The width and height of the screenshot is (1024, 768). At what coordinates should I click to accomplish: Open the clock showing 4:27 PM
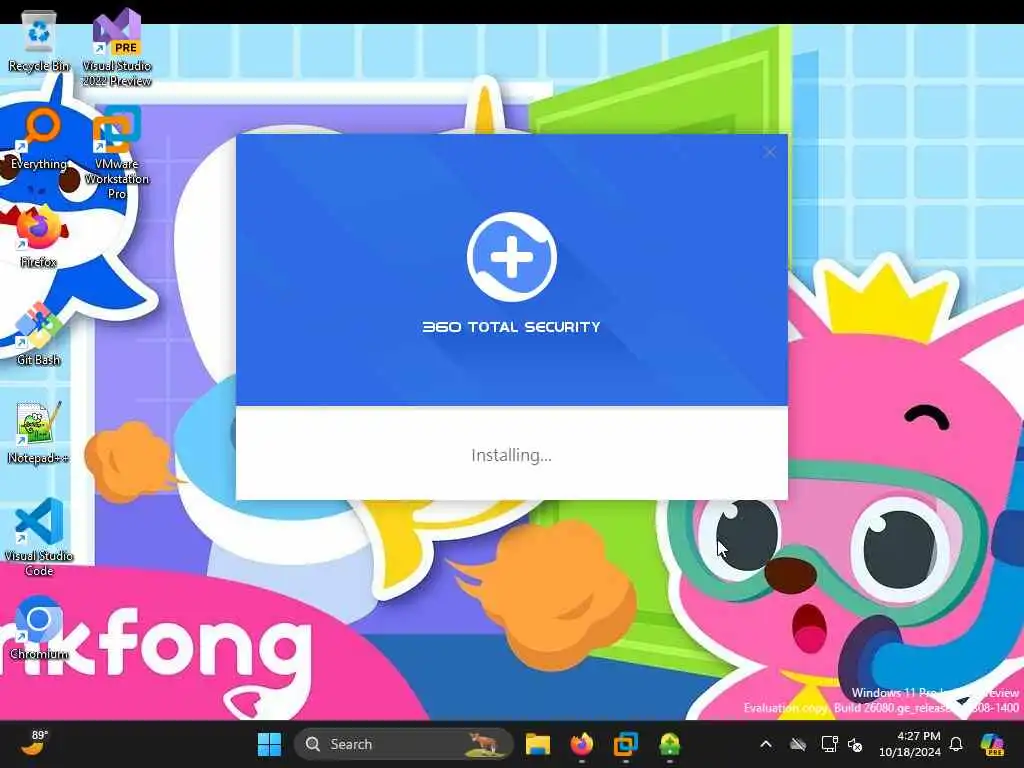(910, 744)
